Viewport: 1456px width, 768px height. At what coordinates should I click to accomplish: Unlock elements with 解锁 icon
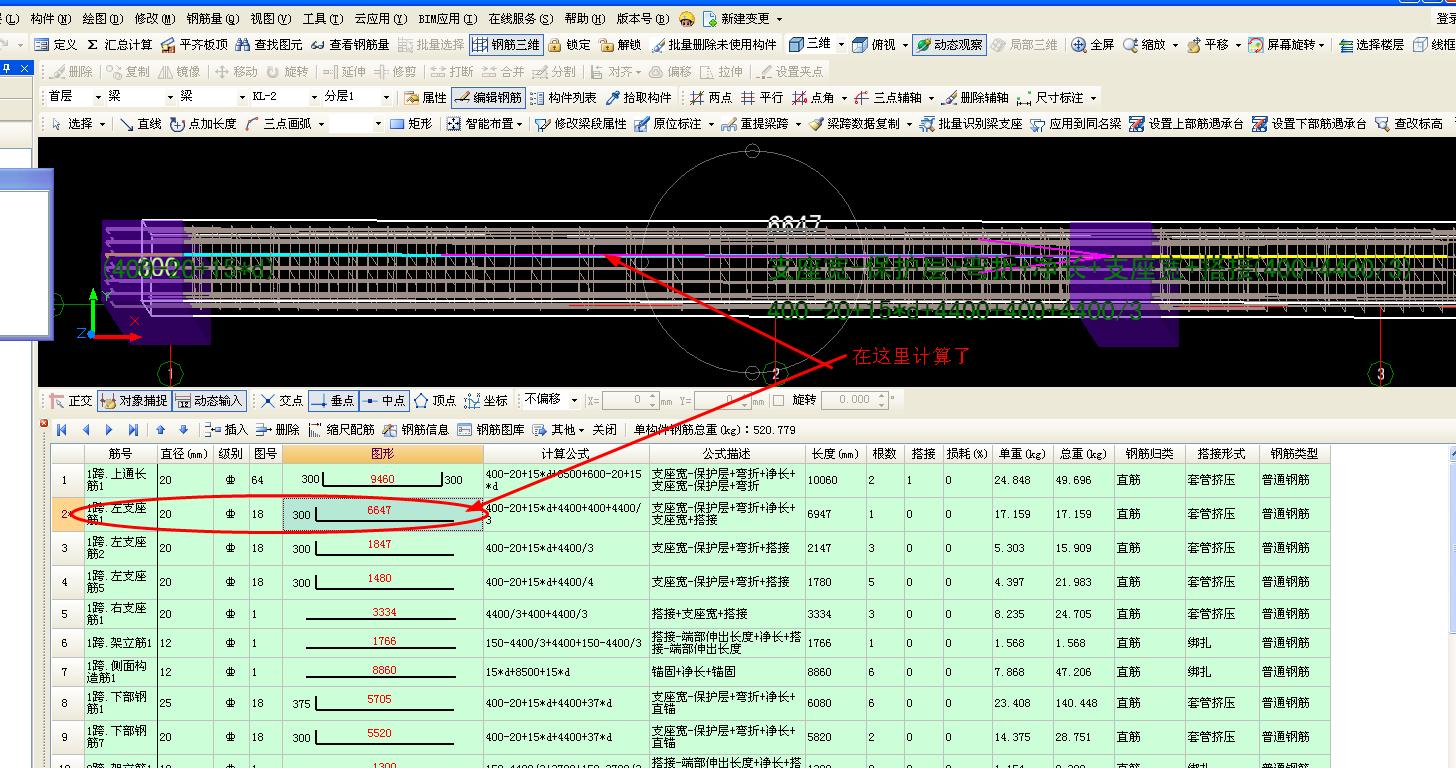click(x=620, y=45)
